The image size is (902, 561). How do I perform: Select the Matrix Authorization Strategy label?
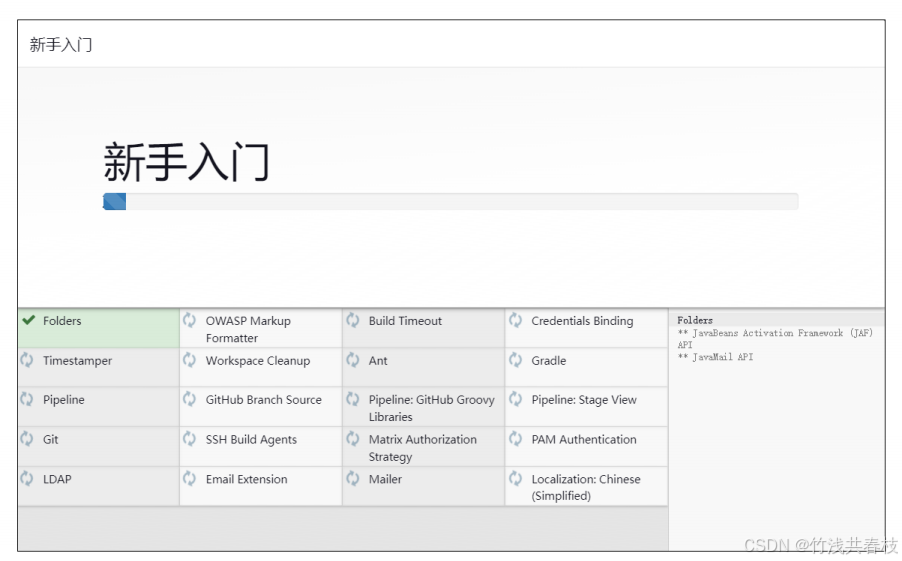click(x=422, y=448)
